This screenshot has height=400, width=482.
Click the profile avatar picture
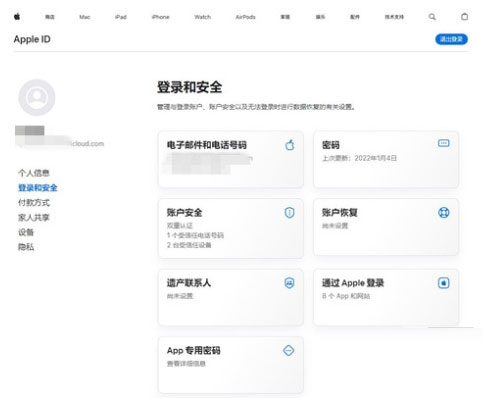(37, 97)
